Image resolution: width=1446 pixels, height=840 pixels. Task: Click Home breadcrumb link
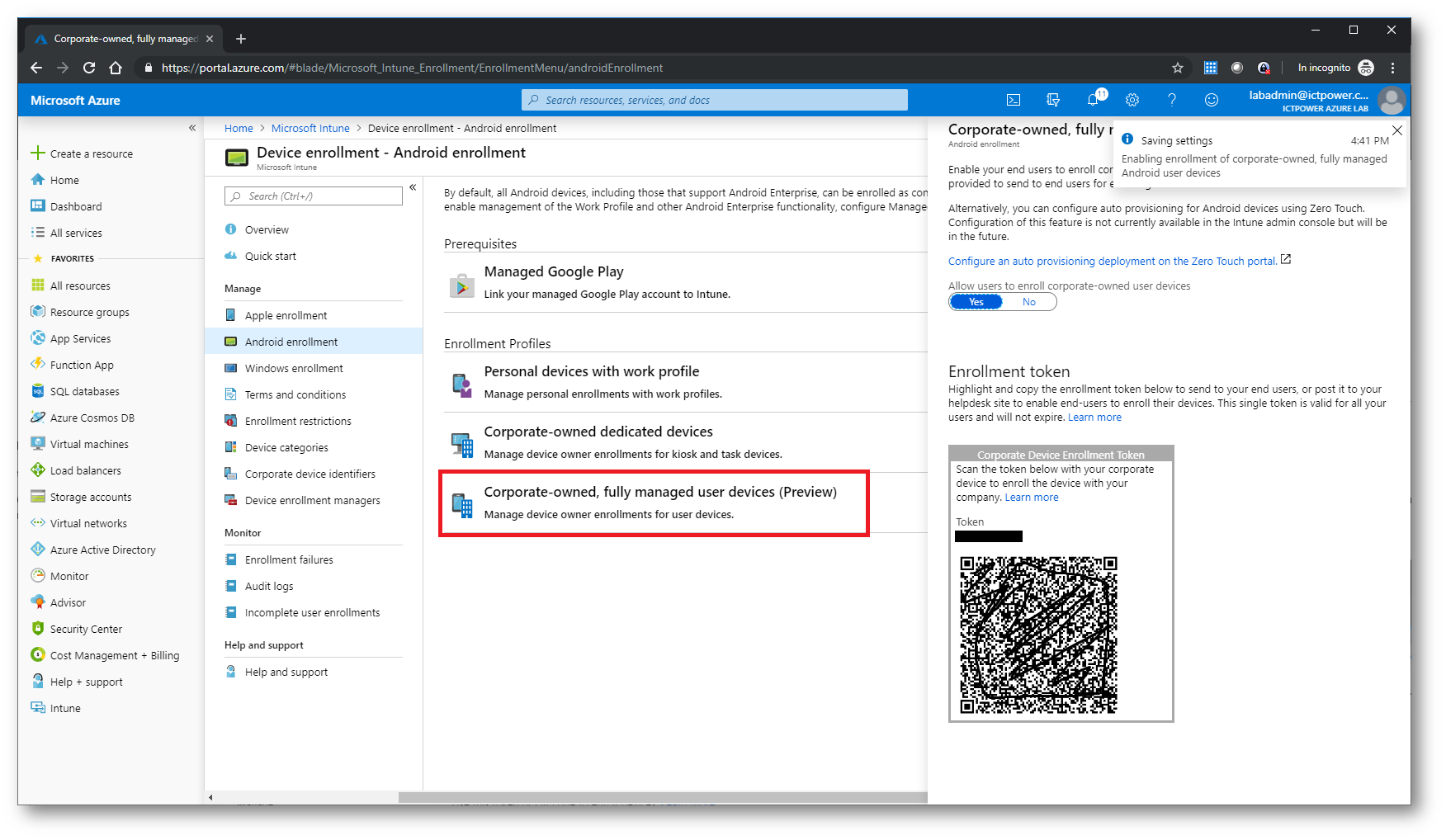[x=239, y=128]
